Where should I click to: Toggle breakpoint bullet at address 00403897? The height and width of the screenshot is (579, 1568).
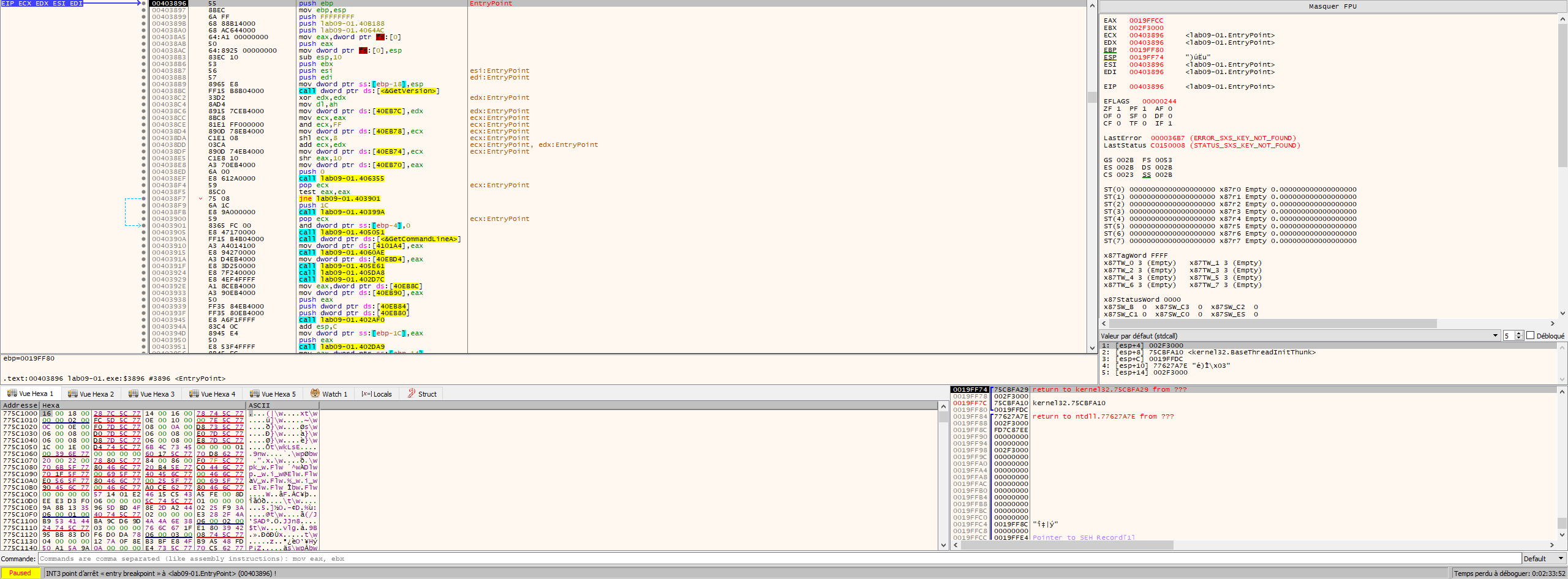click(144, 10)
